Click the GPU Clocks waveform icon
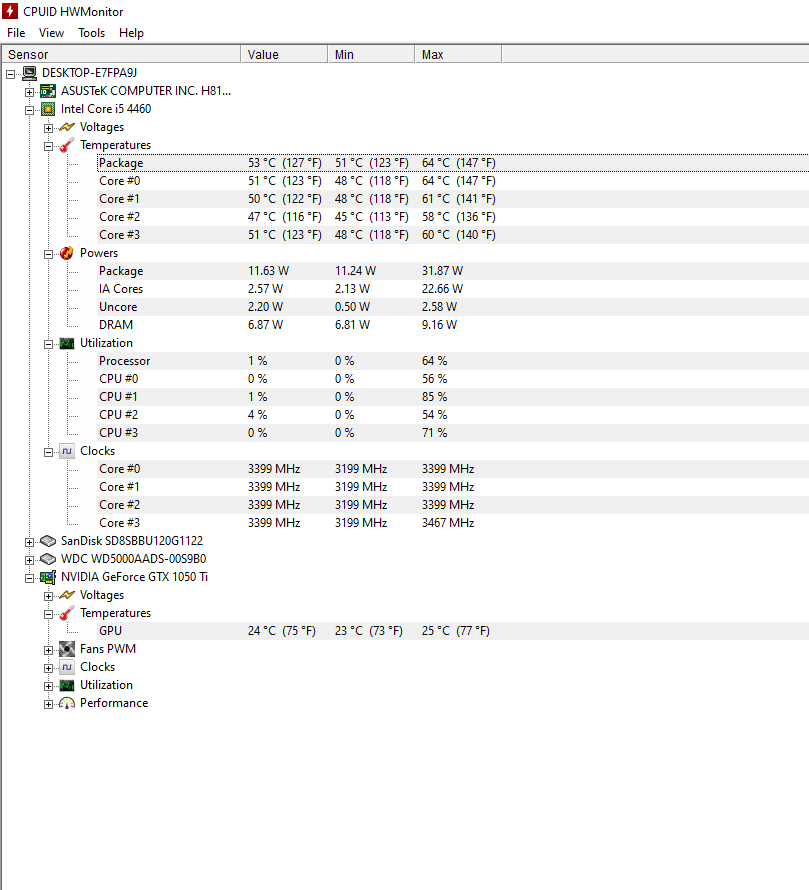 tap(67, 667)
